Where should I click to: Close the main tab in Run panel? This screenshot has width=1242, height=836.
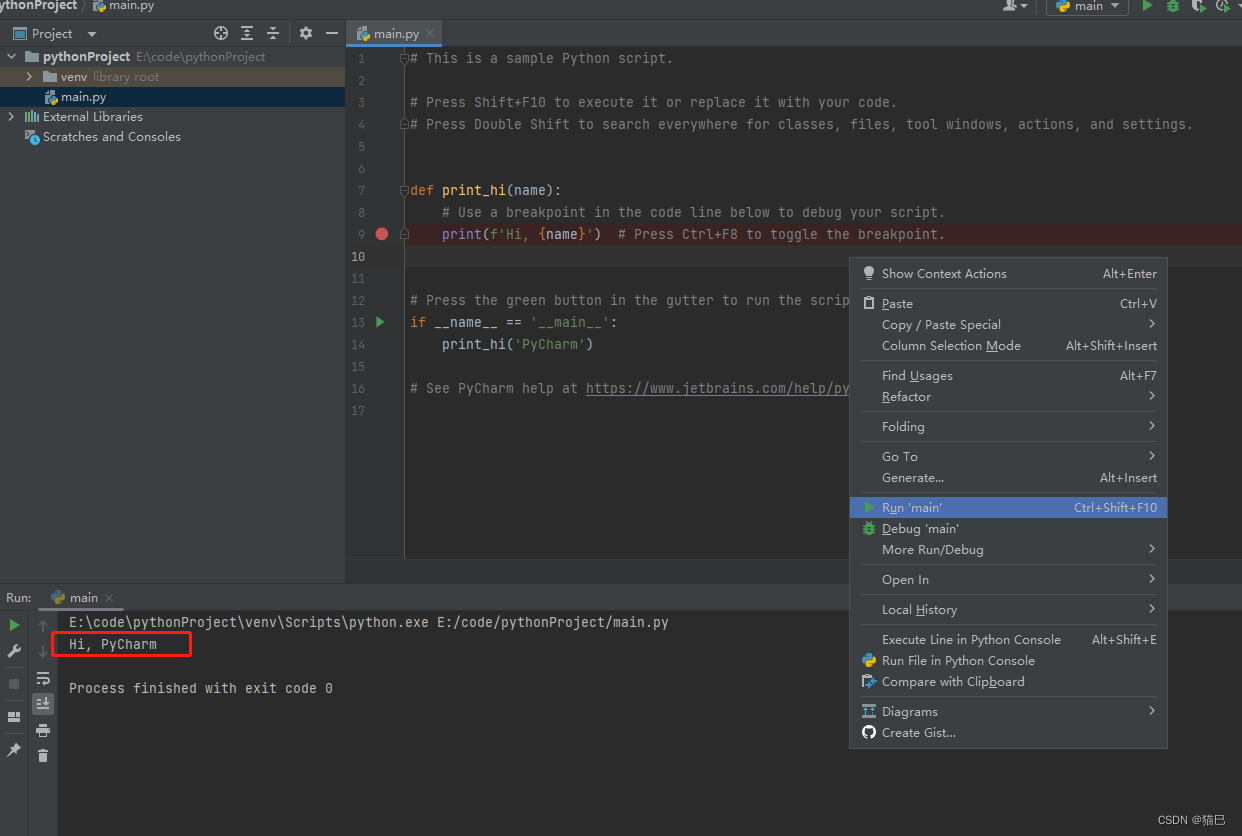coord(109,598)
